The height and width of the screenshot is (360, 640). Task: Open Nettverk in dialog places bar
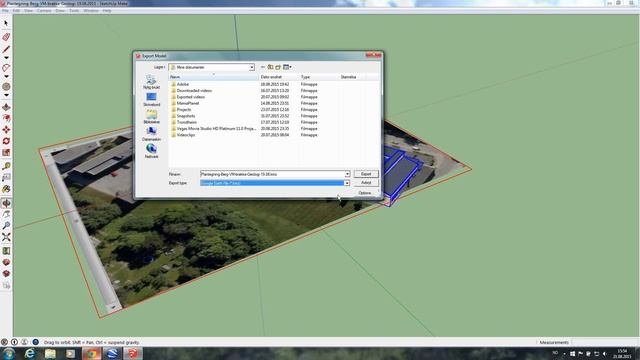[x=151, y=151]
